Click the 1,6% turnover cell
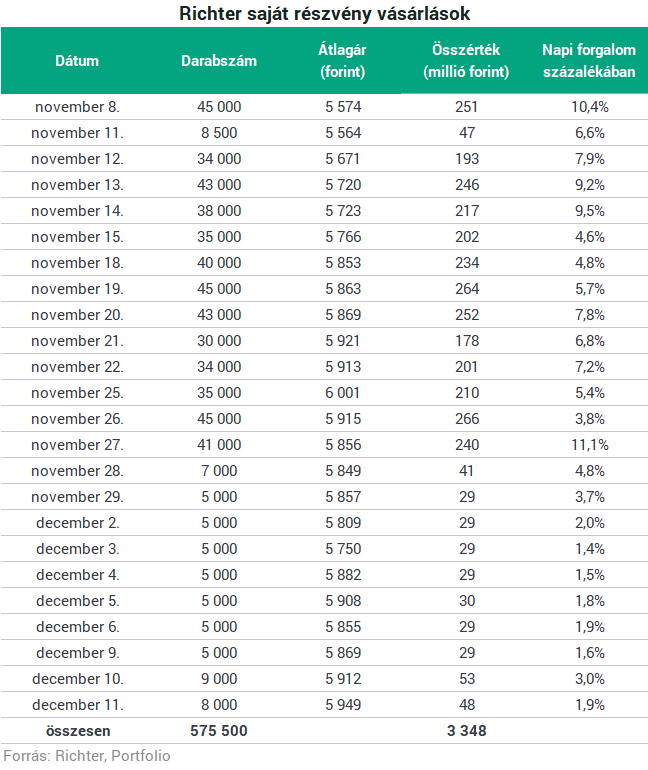The width and height of the screenshot is (648, 770). coord(590,654)
